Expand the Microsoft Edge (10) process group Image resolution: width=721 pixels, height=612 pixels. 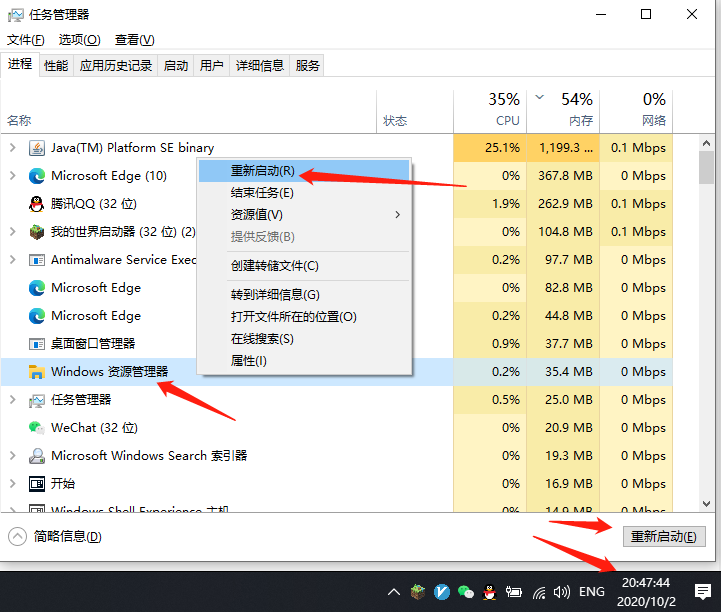pos(13,176)
